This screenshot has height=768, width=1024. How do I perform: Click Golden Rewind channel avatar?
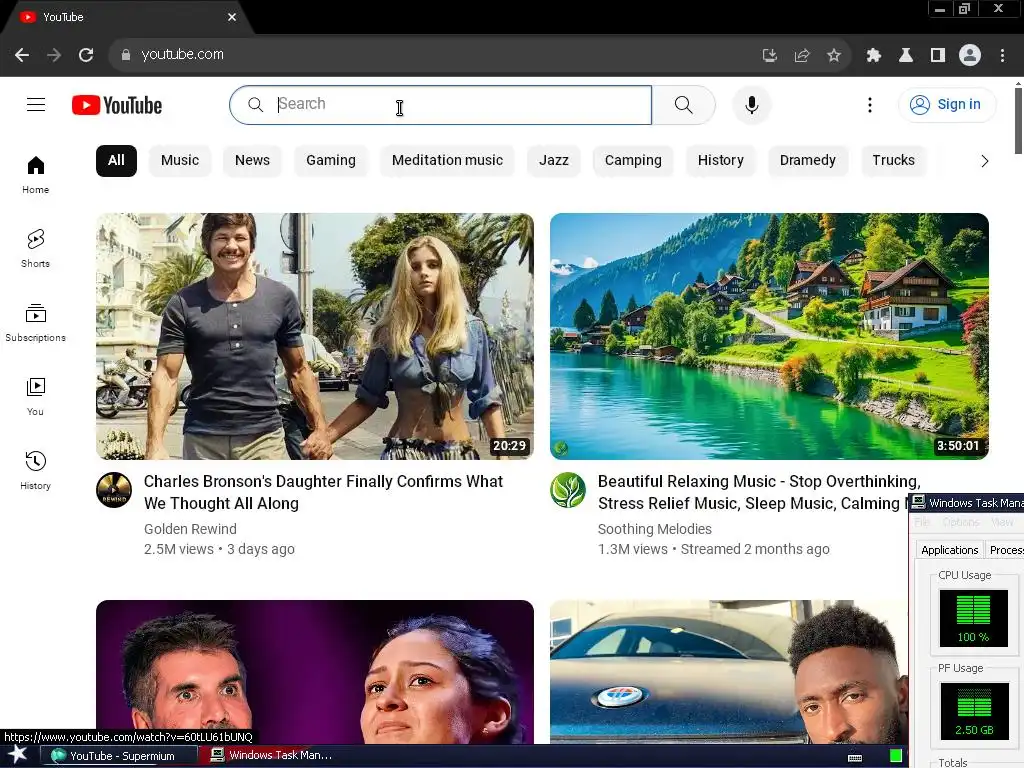tap(114, 490)
